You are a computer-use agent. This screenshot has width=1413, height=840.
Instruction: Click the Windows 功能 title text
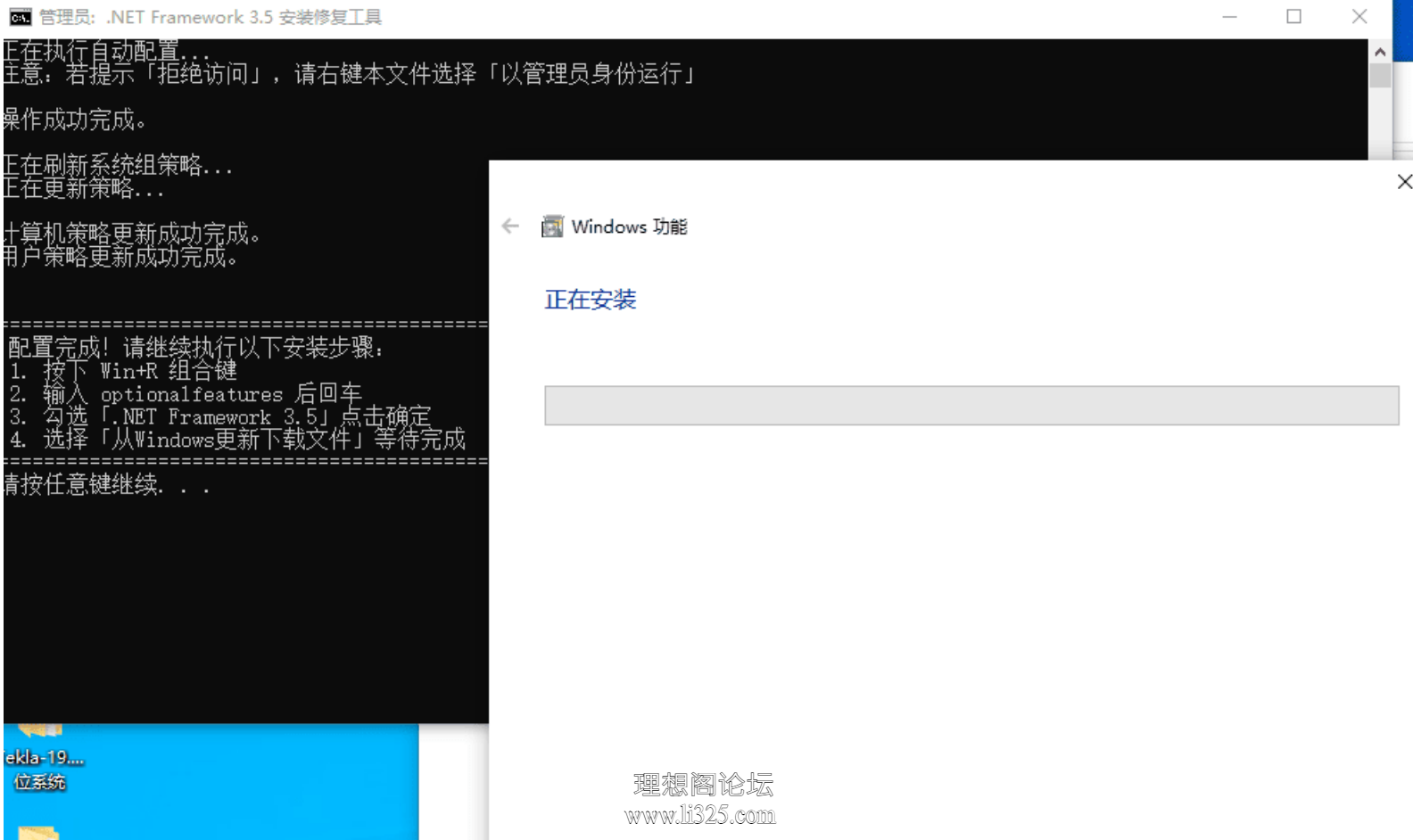(x=629, y=226)
